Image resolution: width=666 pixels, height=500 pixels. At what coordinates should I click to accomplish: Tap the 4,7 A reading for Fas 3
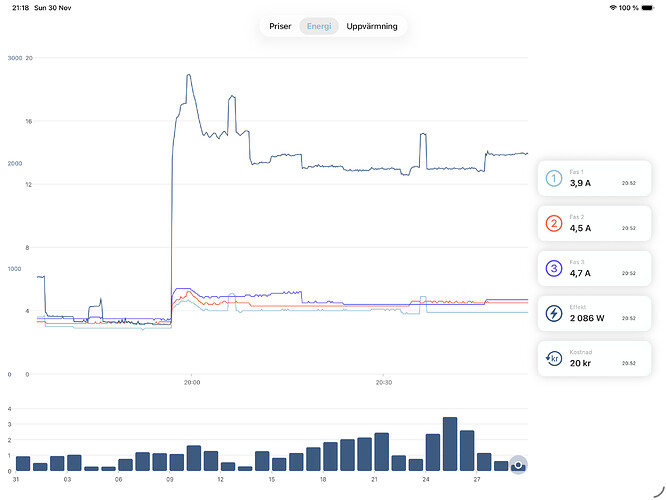(581, 272)
